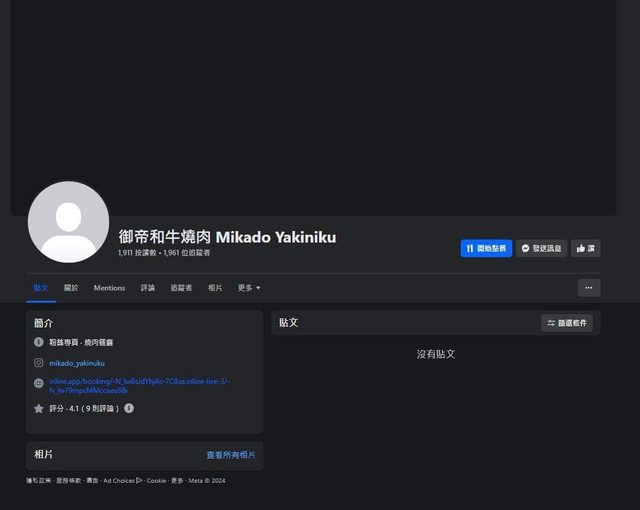The width and height of the screenshot is (640, 510).
Task: Go to the 評論 tab
Action: click(x=148, y=288)
